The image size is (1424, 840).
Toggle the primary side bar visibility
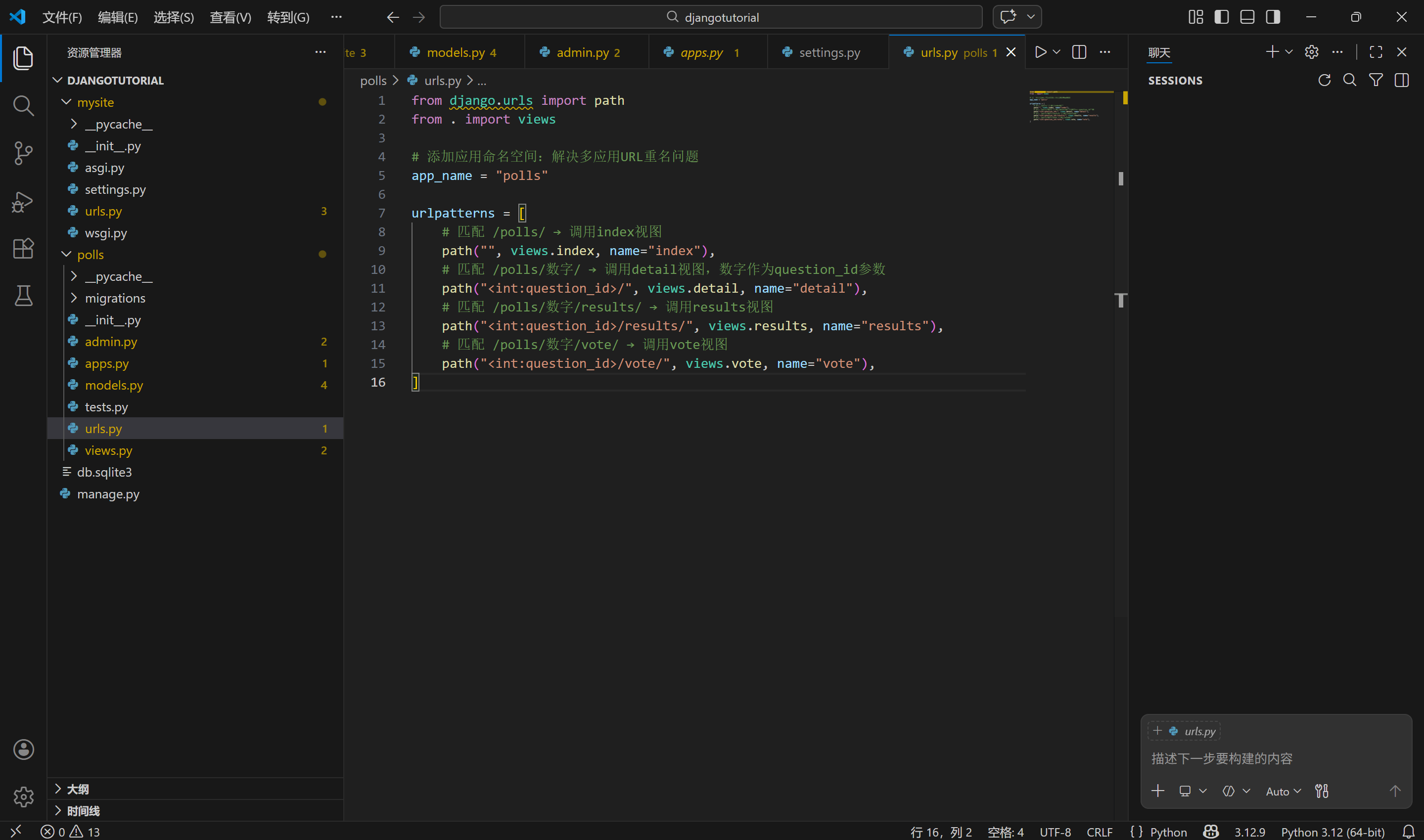1221,17
